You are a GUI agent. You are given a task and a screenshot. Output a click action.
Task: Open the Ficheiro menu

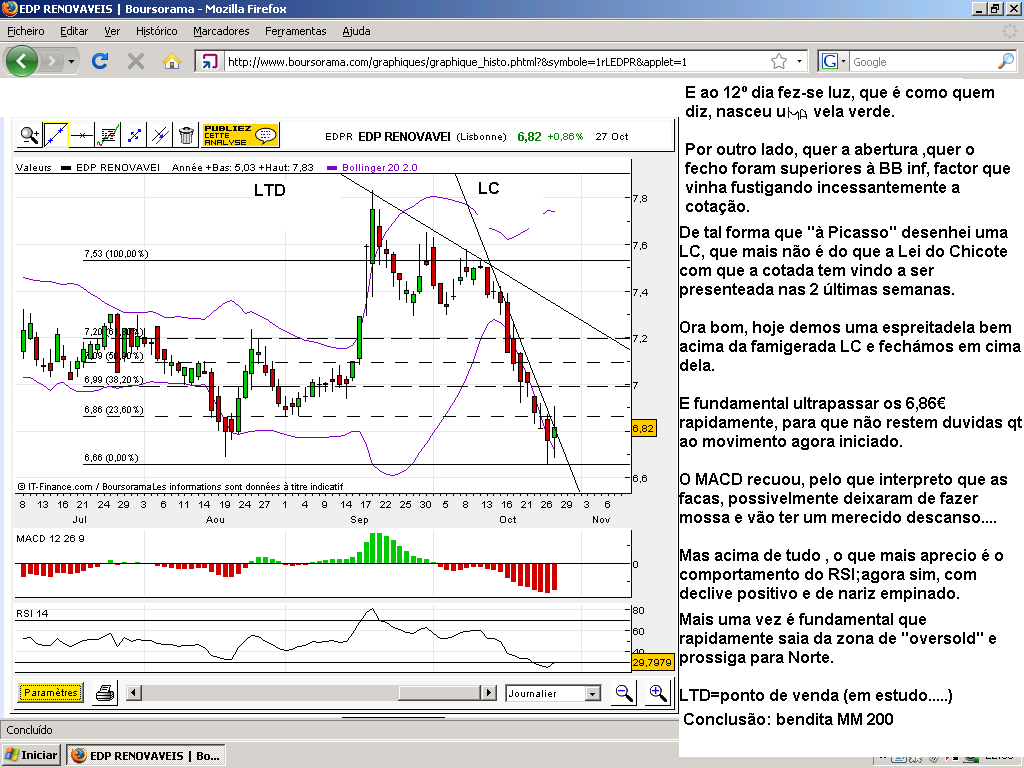tap(25, 31)
